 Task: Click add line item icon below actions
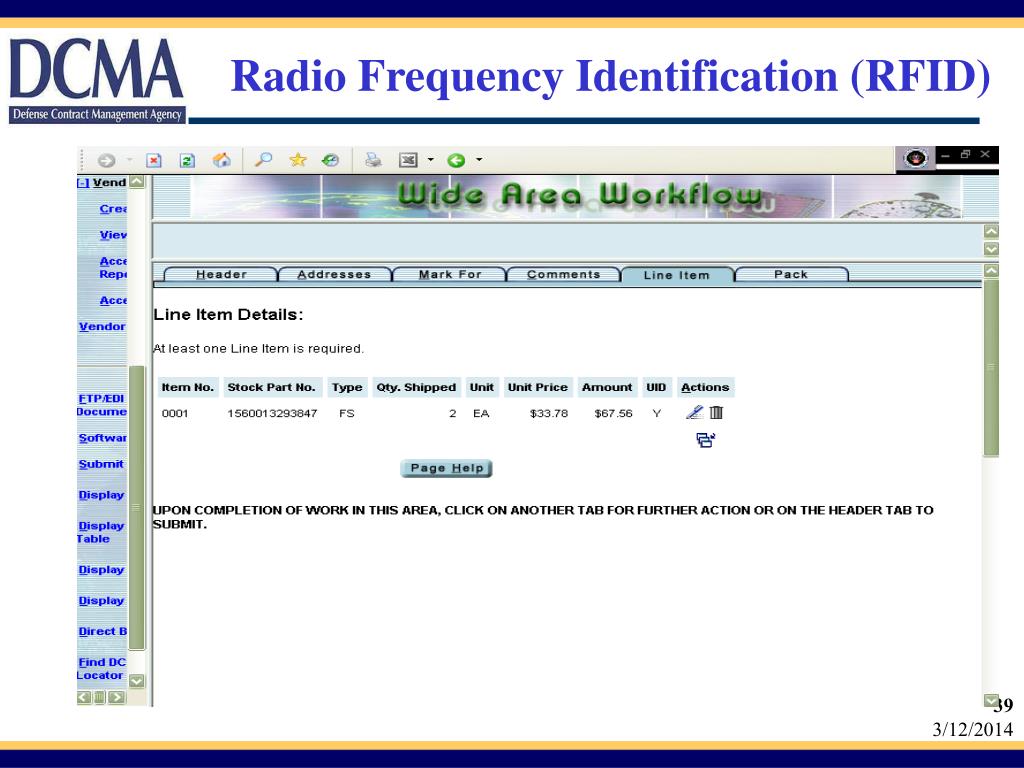(x=705, y=440)
